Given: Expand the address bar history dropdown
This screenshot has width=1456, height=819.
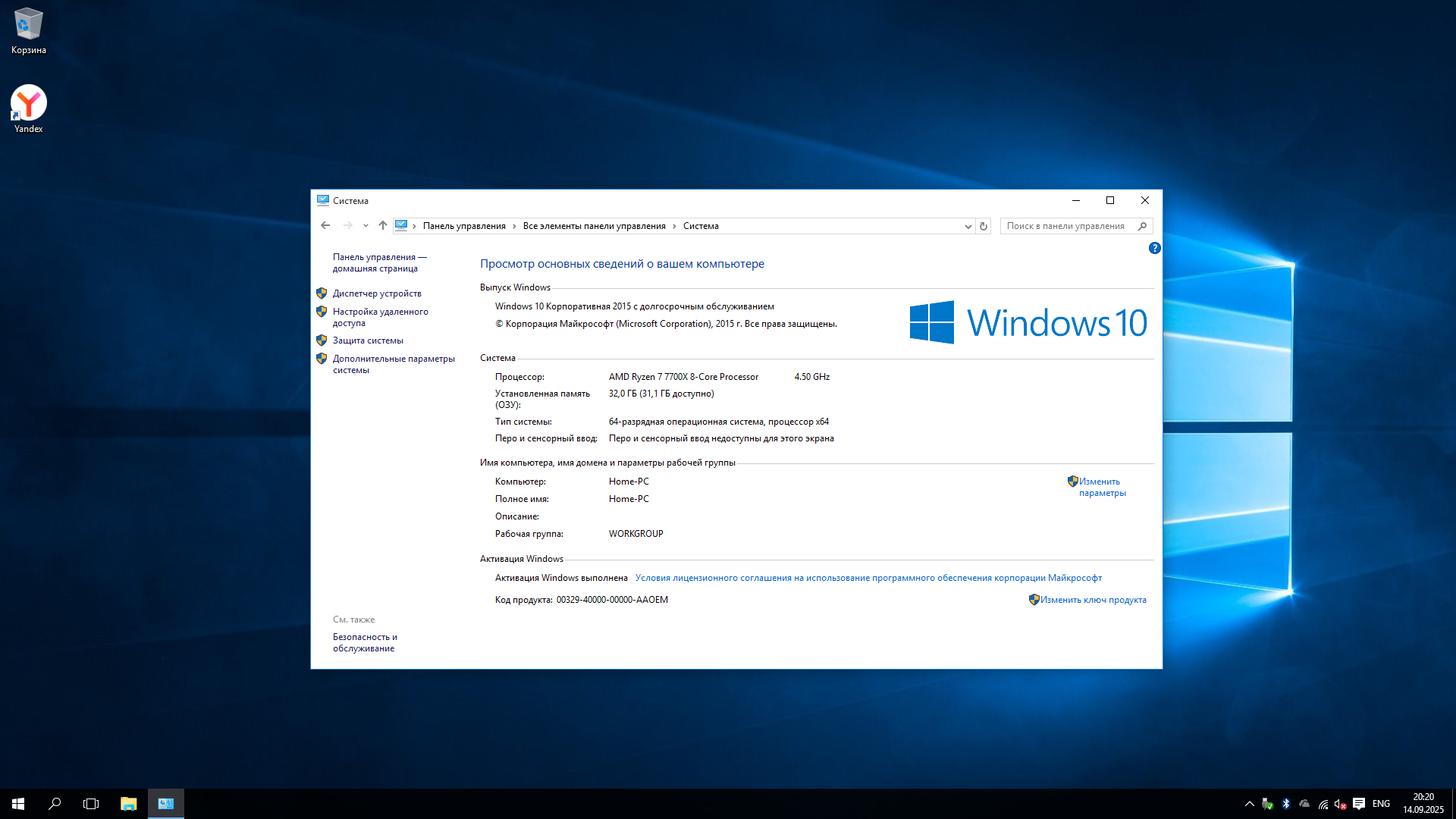Looking at the screenshot, I should tap(968, 226).
